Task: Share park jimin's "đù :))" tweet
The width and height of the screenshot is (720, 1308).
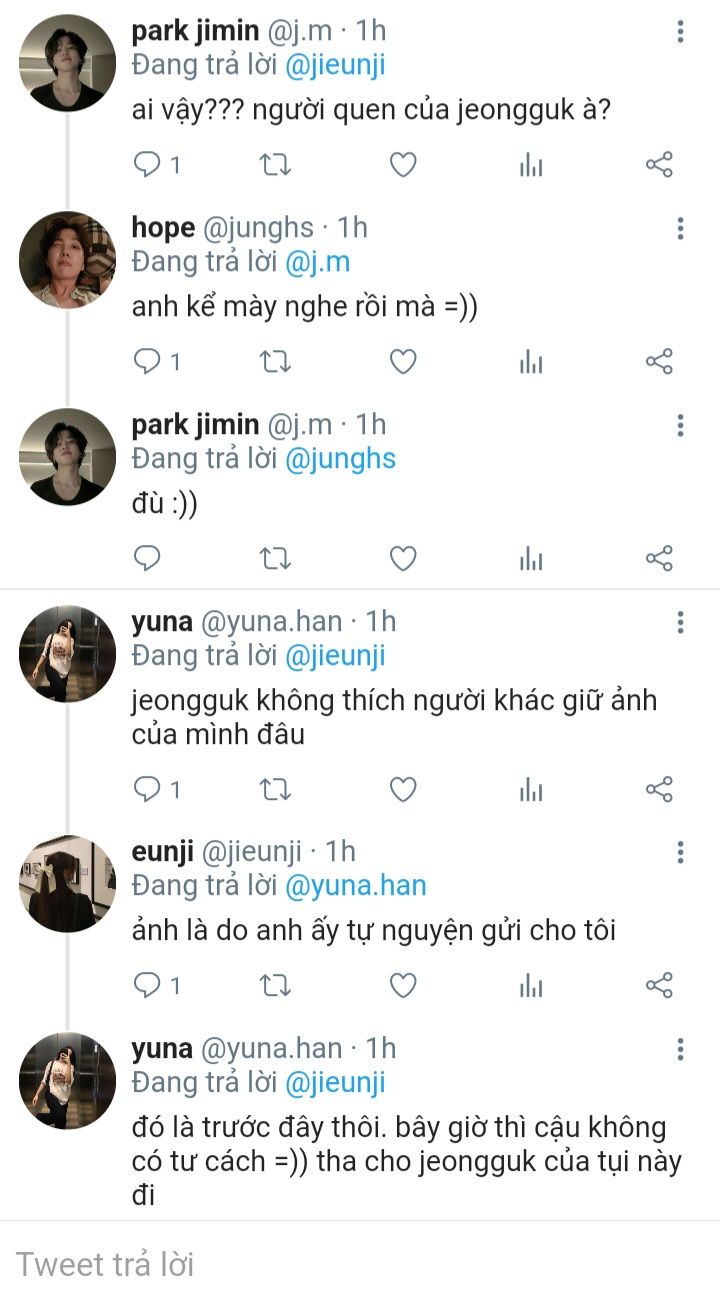Action: pos(659,558)
